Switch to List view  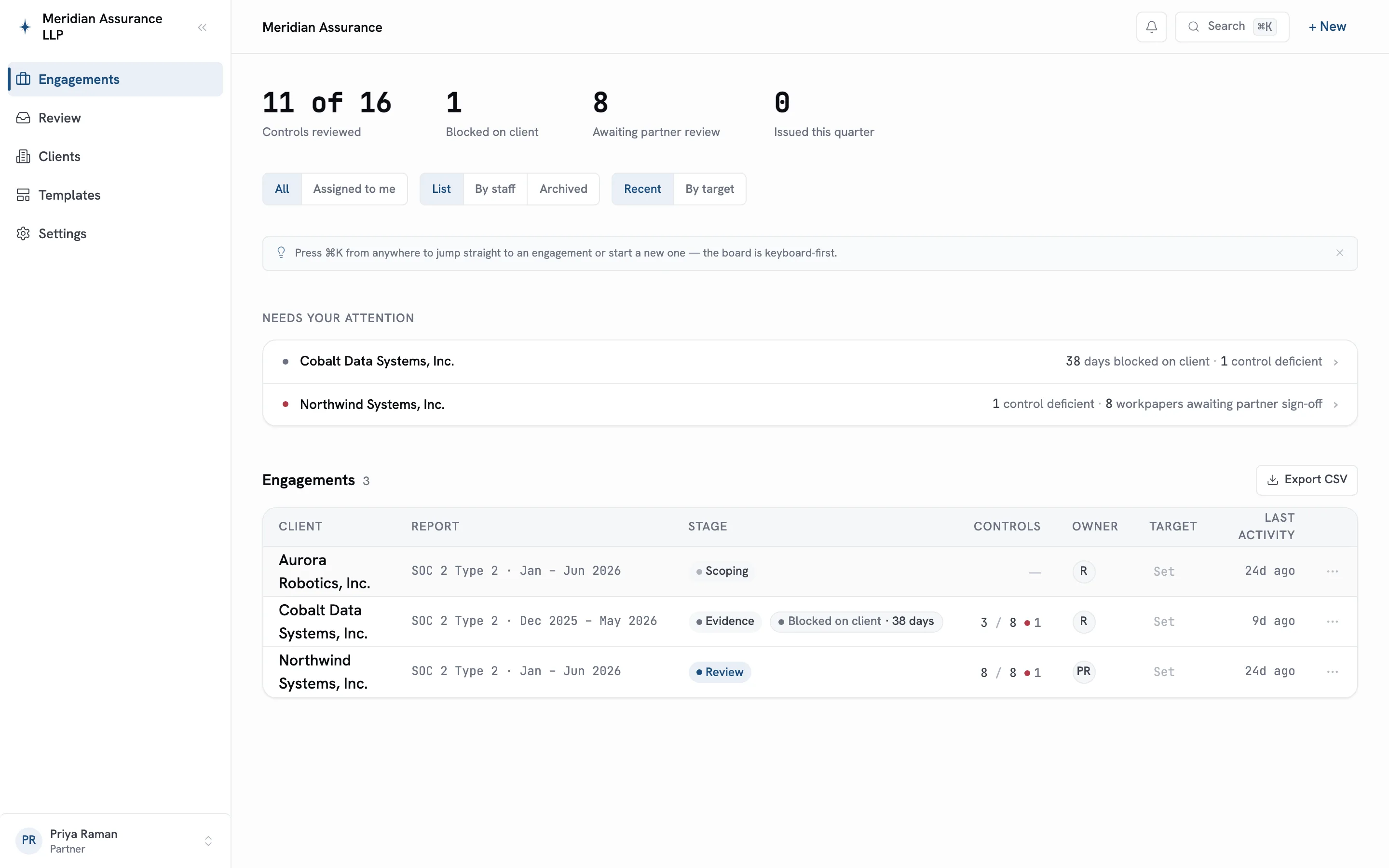(441, 189)
